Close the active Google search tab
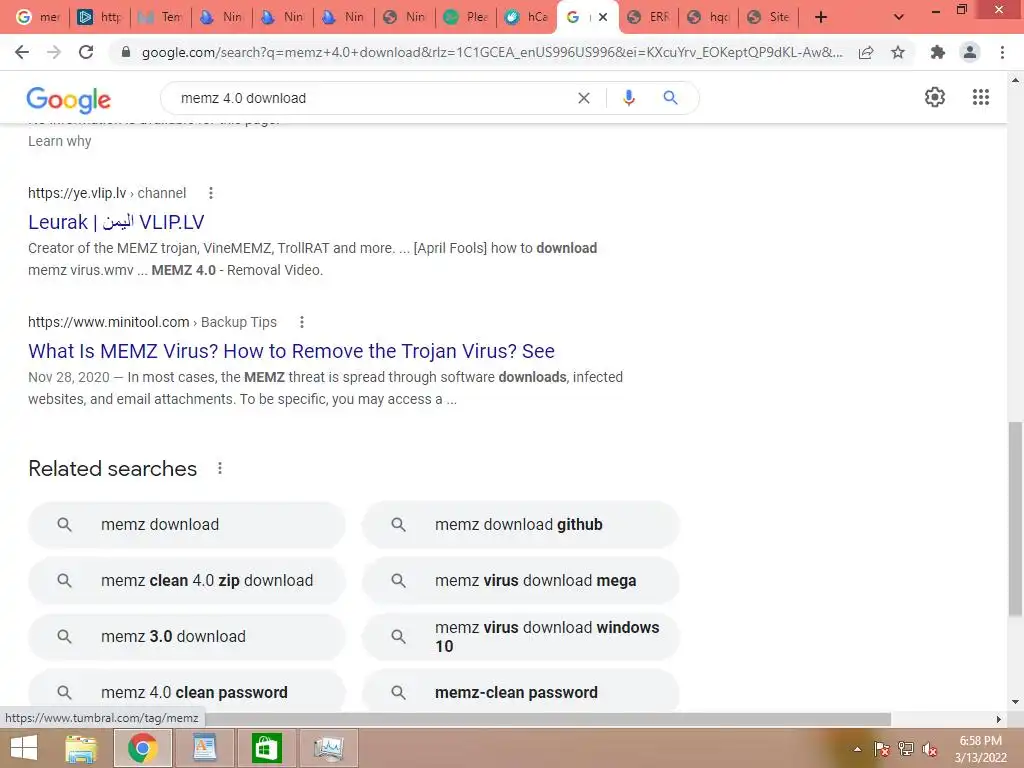This screenshot has height=768, width=1024. (x=603, y=17)
